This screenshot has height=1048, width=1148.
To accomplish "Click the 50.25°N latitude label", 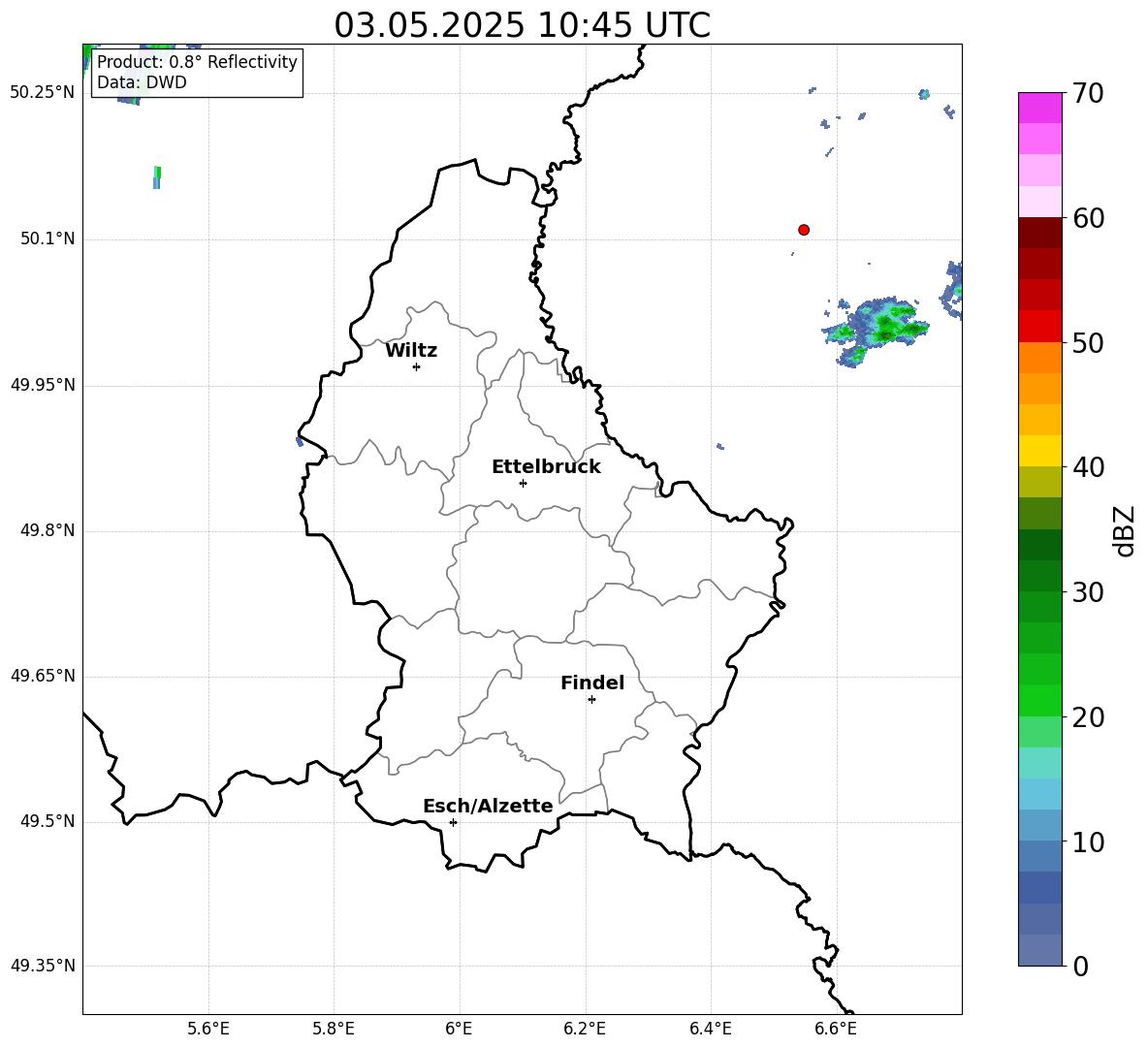I will [x=43, y=93].
